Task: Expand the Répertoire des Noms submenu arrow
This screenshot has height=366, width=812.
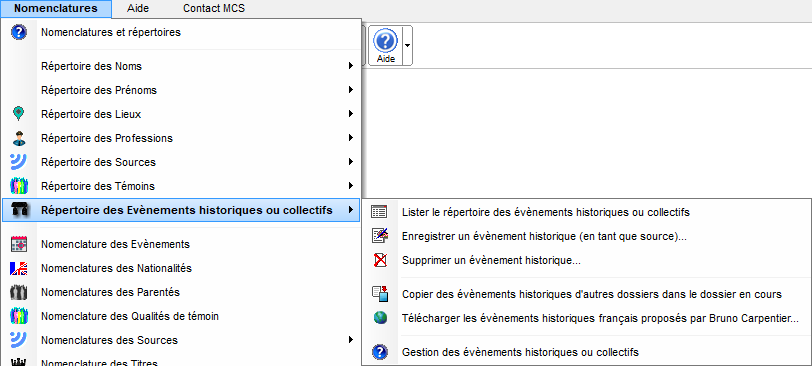Action: coord(351,66)
